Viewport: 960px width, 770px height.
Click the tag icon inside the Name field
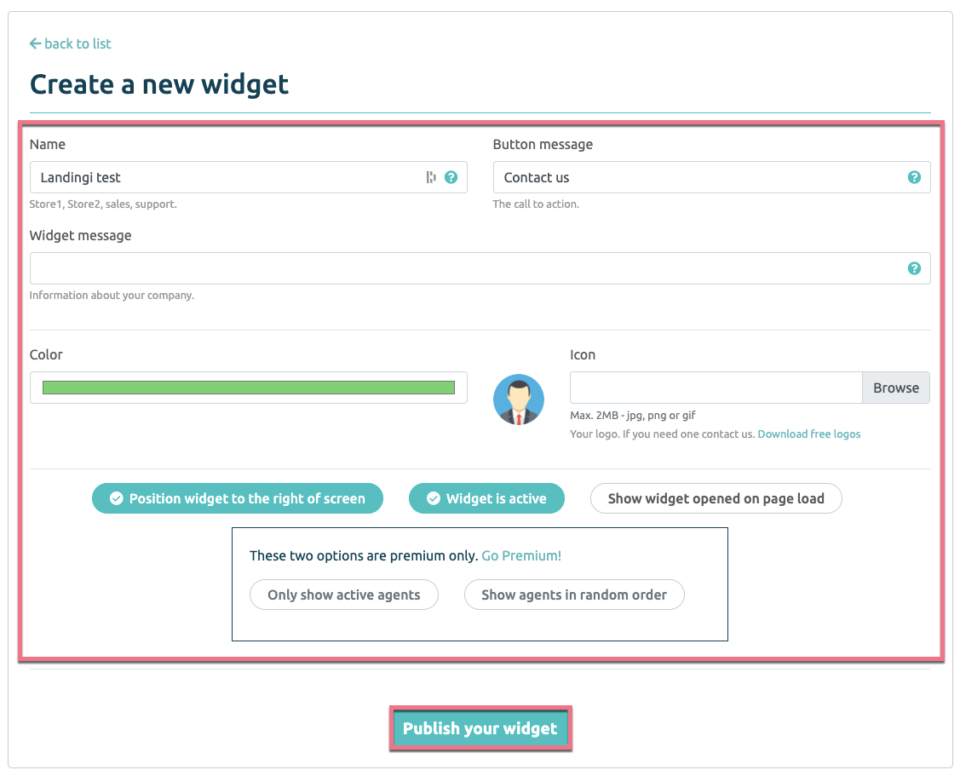pyautogui.click(x=429, y=177)
